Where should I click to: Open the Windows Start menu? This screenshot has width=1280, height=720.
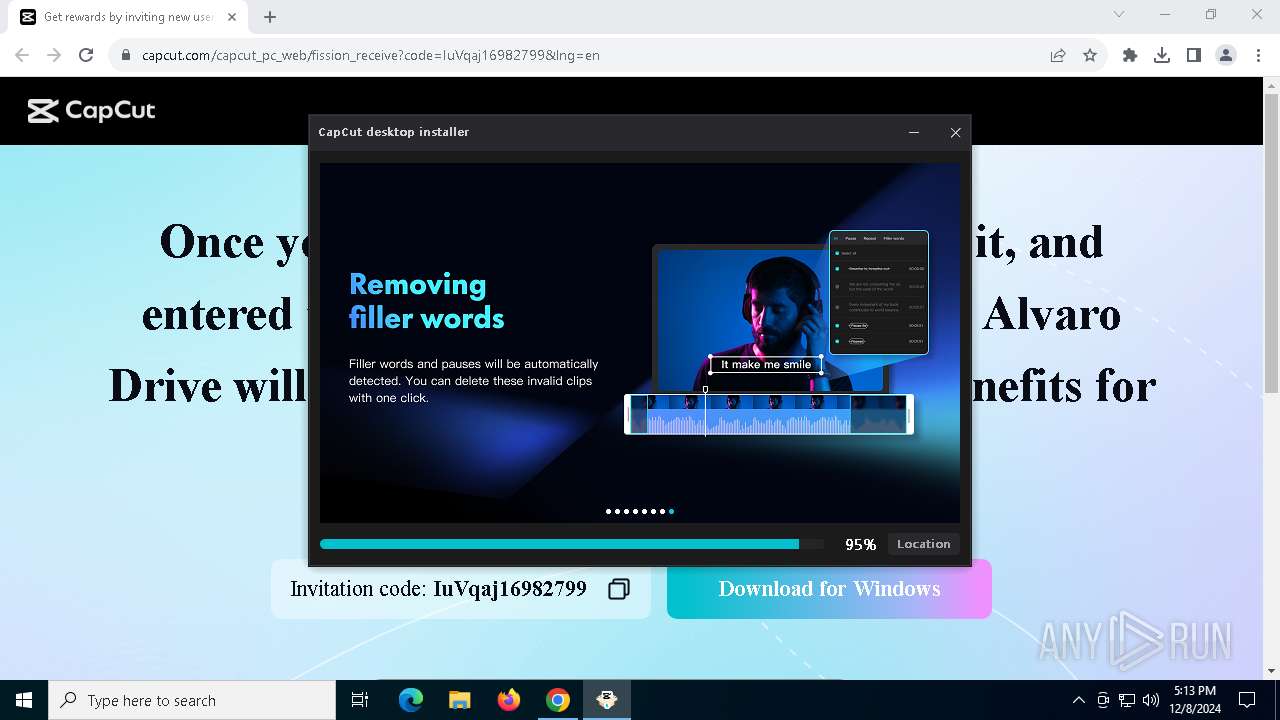24,700
